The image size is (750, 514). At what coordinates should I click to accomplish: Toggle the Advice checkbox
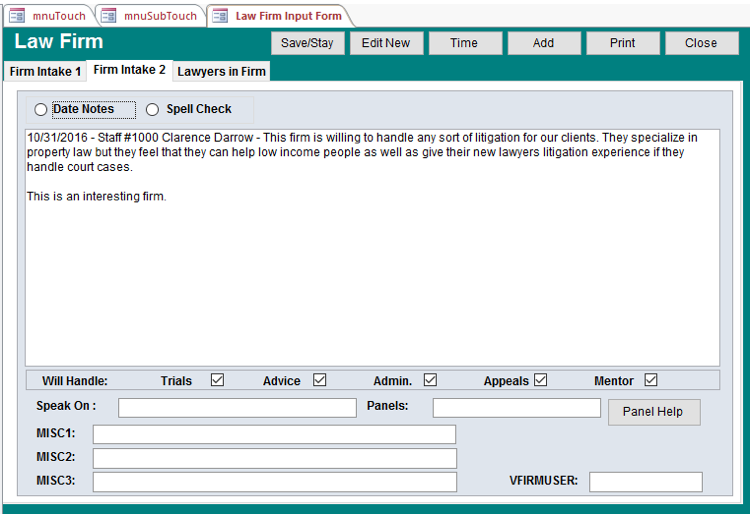tap(320, 380)
